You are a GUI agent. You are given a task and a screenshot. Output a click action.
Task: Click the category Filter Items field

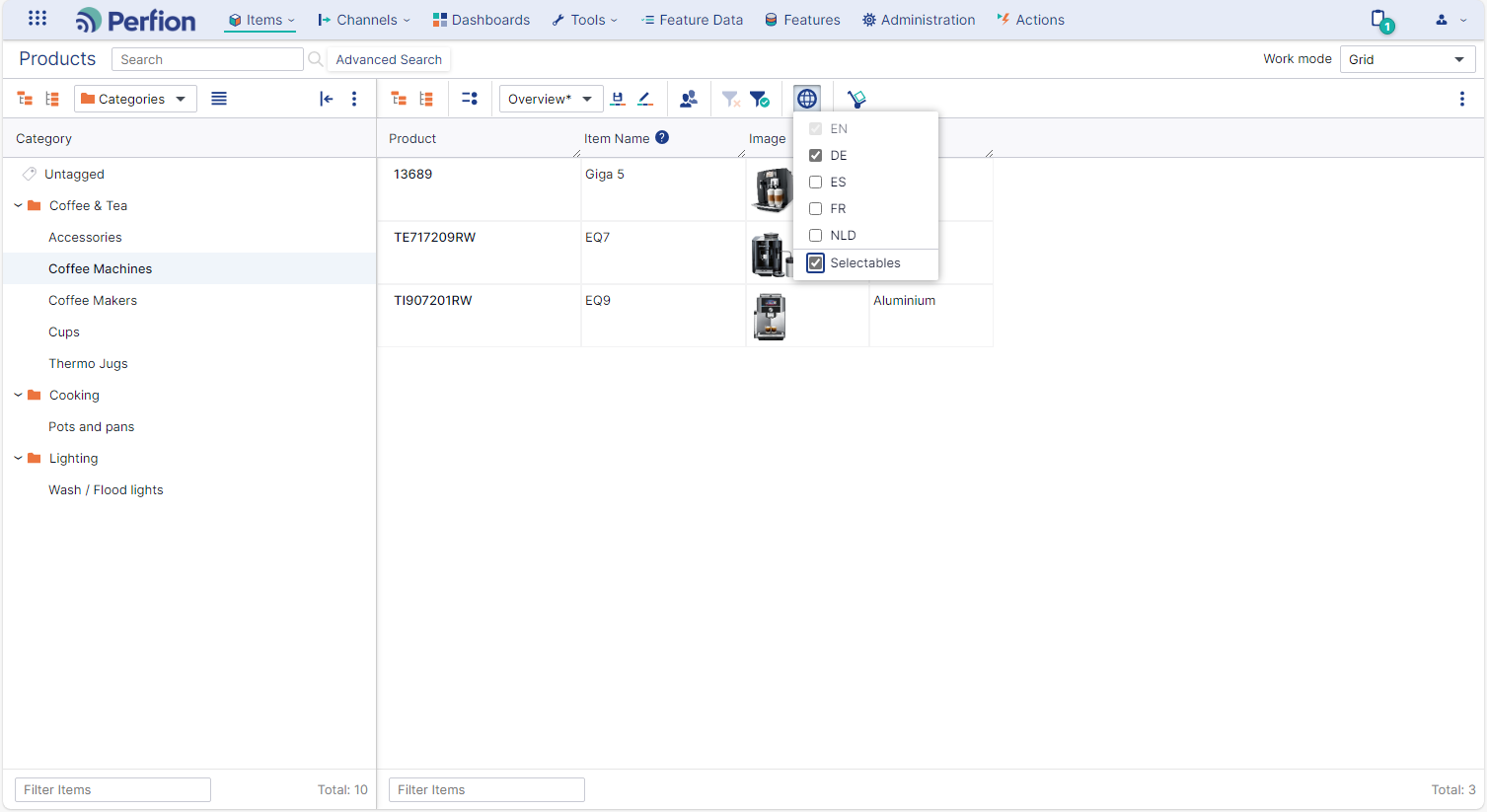(x=112, y=789)
